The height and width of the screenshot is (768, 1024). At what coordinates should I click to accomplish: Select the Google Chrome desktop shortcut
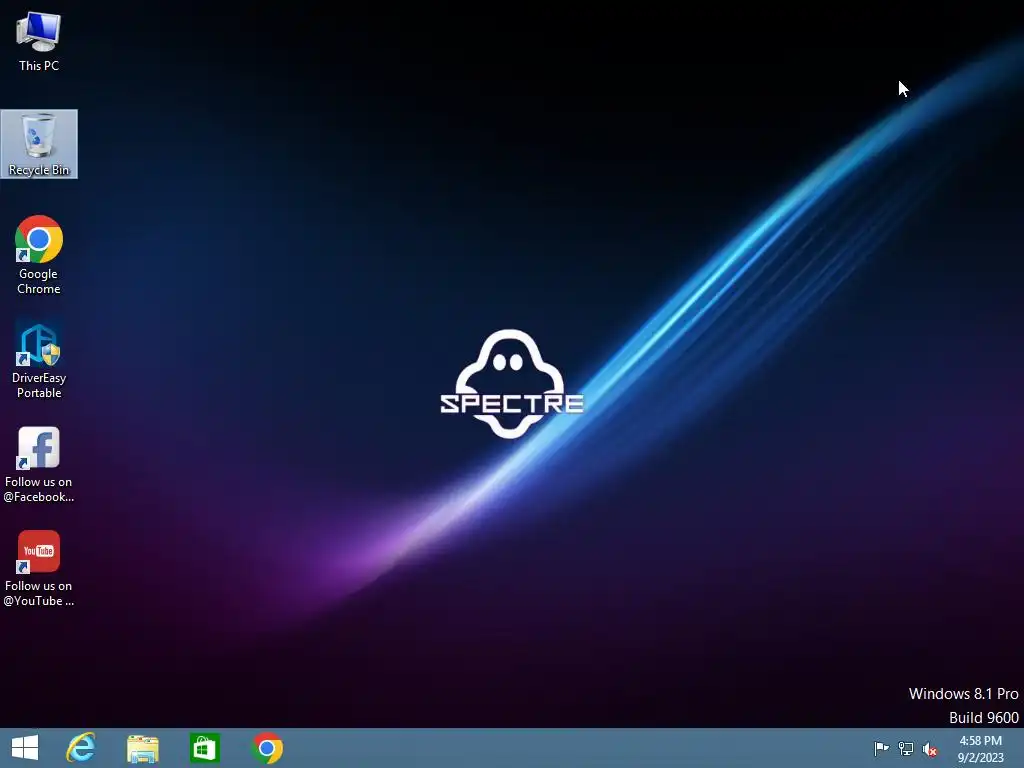click(39, 255)
